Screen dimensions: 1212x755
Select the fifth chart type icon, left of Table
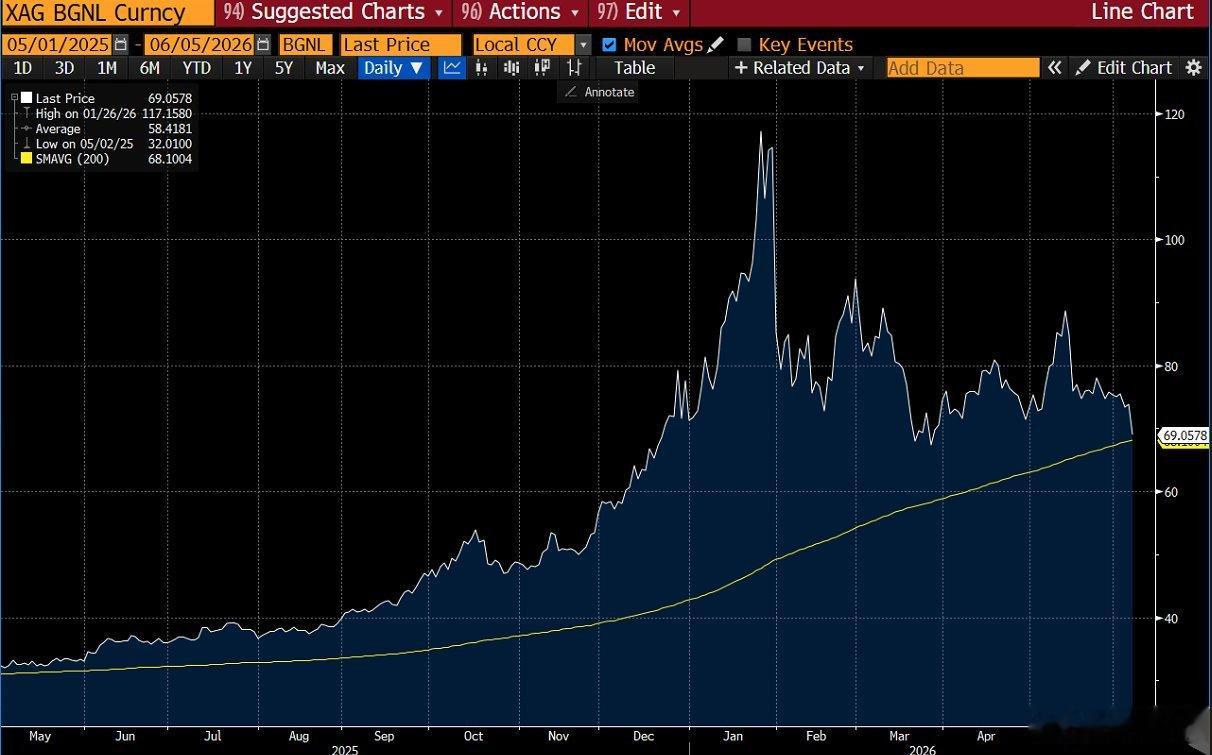coord(574,68)
